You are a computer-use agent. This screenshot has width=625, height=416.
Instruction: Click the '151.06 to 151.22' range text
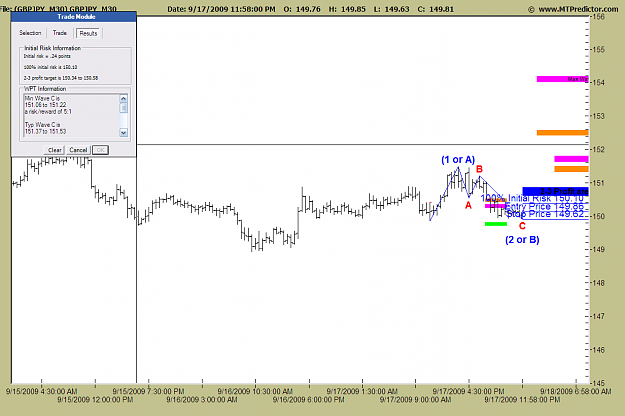pyautogui.click(x=45, y=105)
